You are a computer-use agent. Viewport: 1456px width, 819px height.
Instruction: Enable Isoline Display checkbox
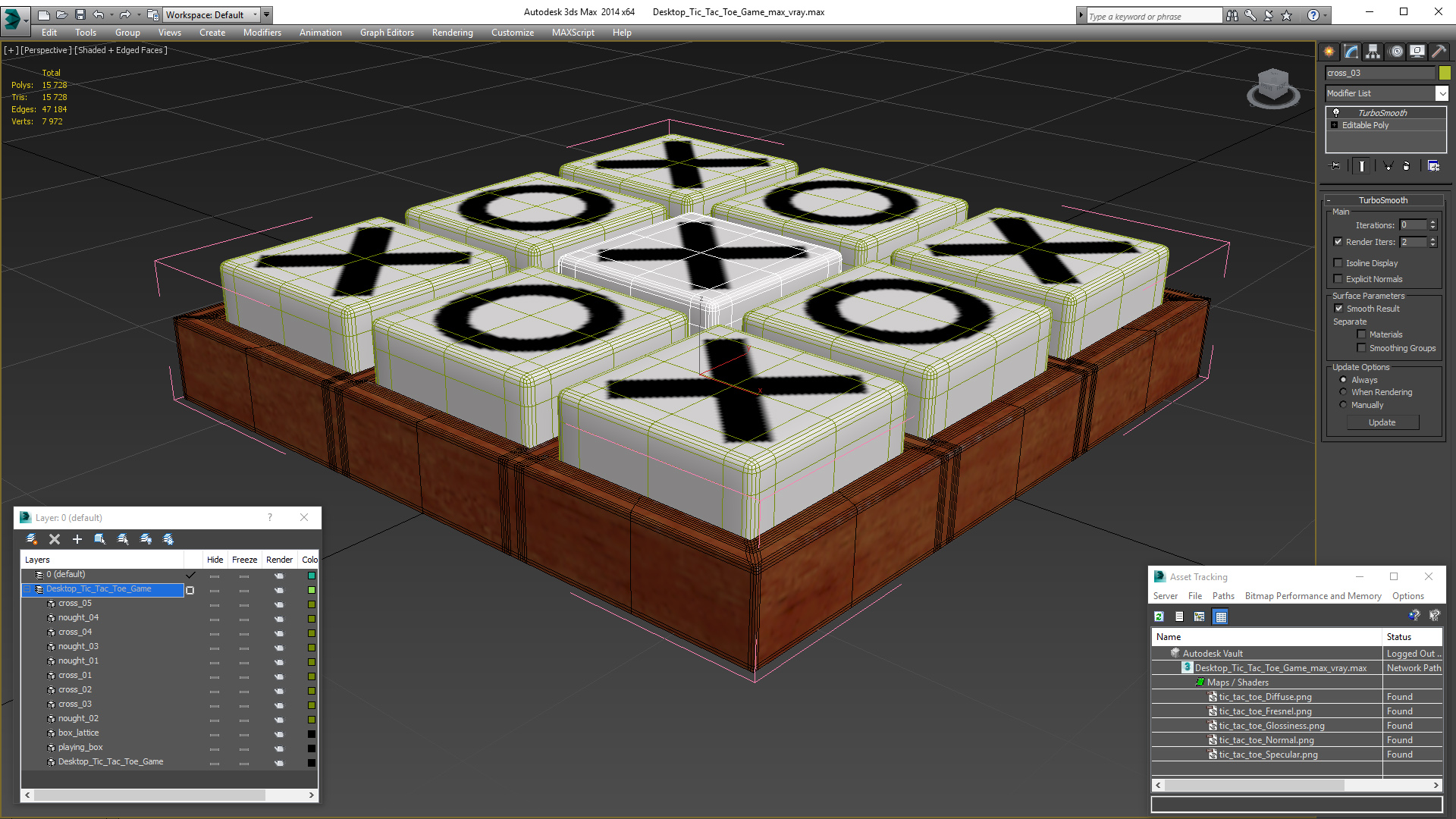coord(1338,263)
